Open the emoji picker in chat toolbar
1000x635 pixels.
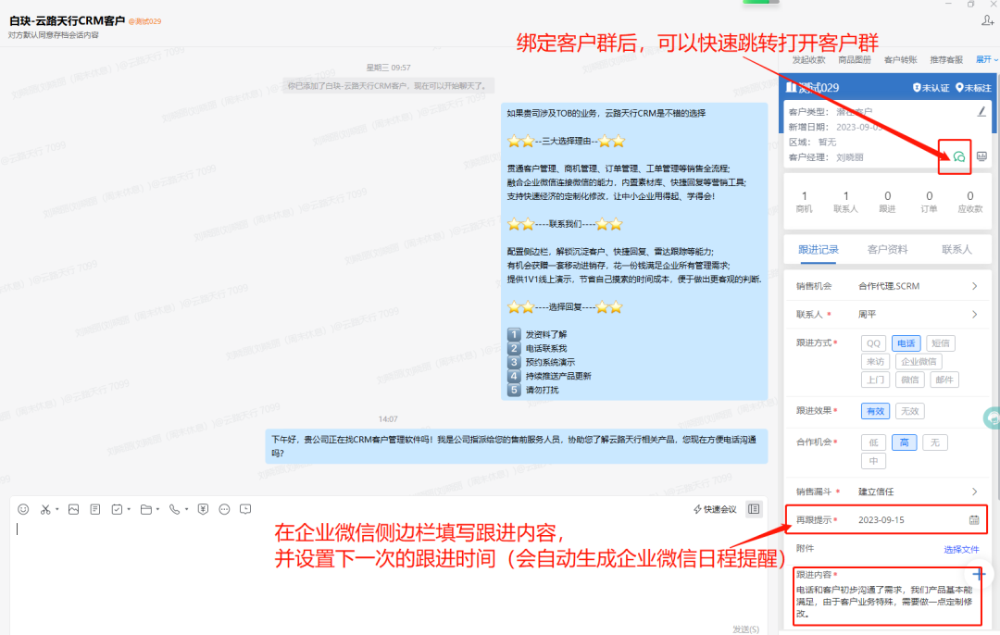23,509
